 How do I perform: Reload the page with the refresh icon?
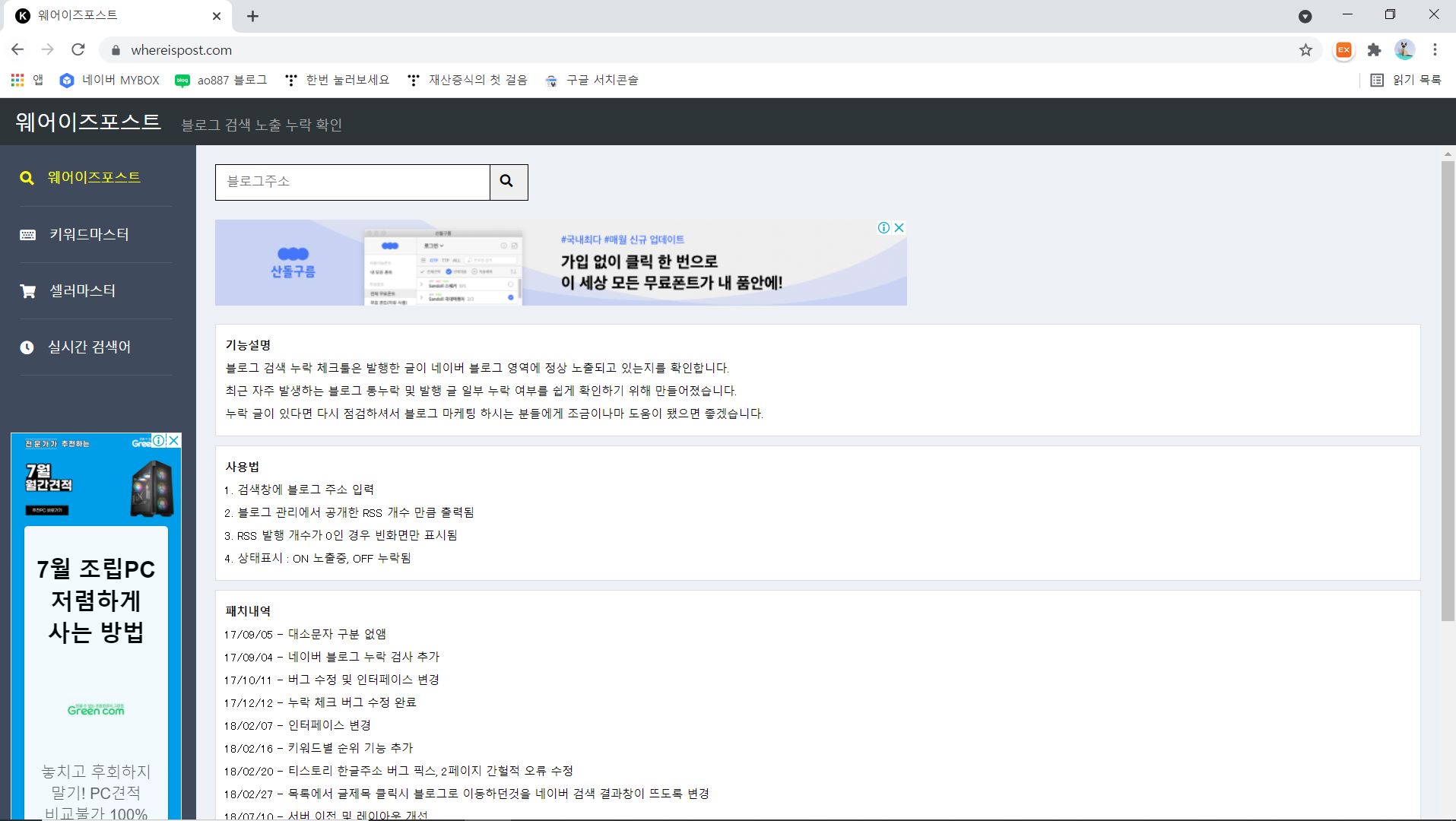pyautogui.click(x=78, y=49)
